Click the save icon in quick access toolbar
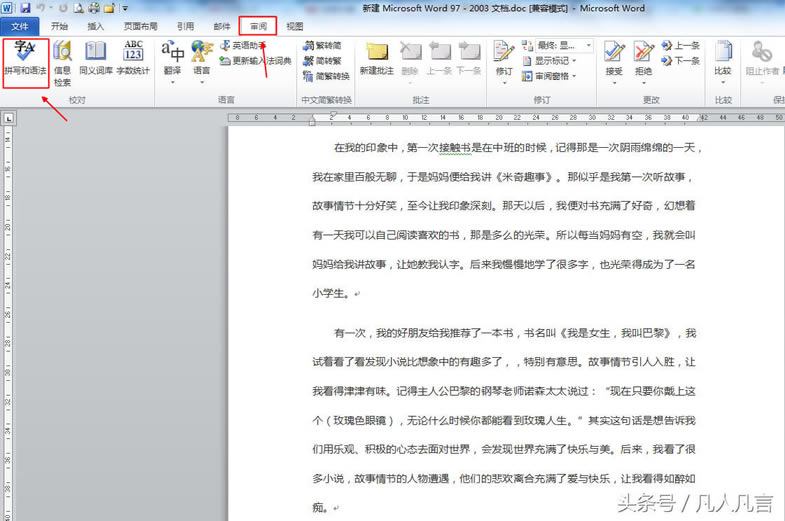Viewport: 785px width, 521px height. point(25,8)
